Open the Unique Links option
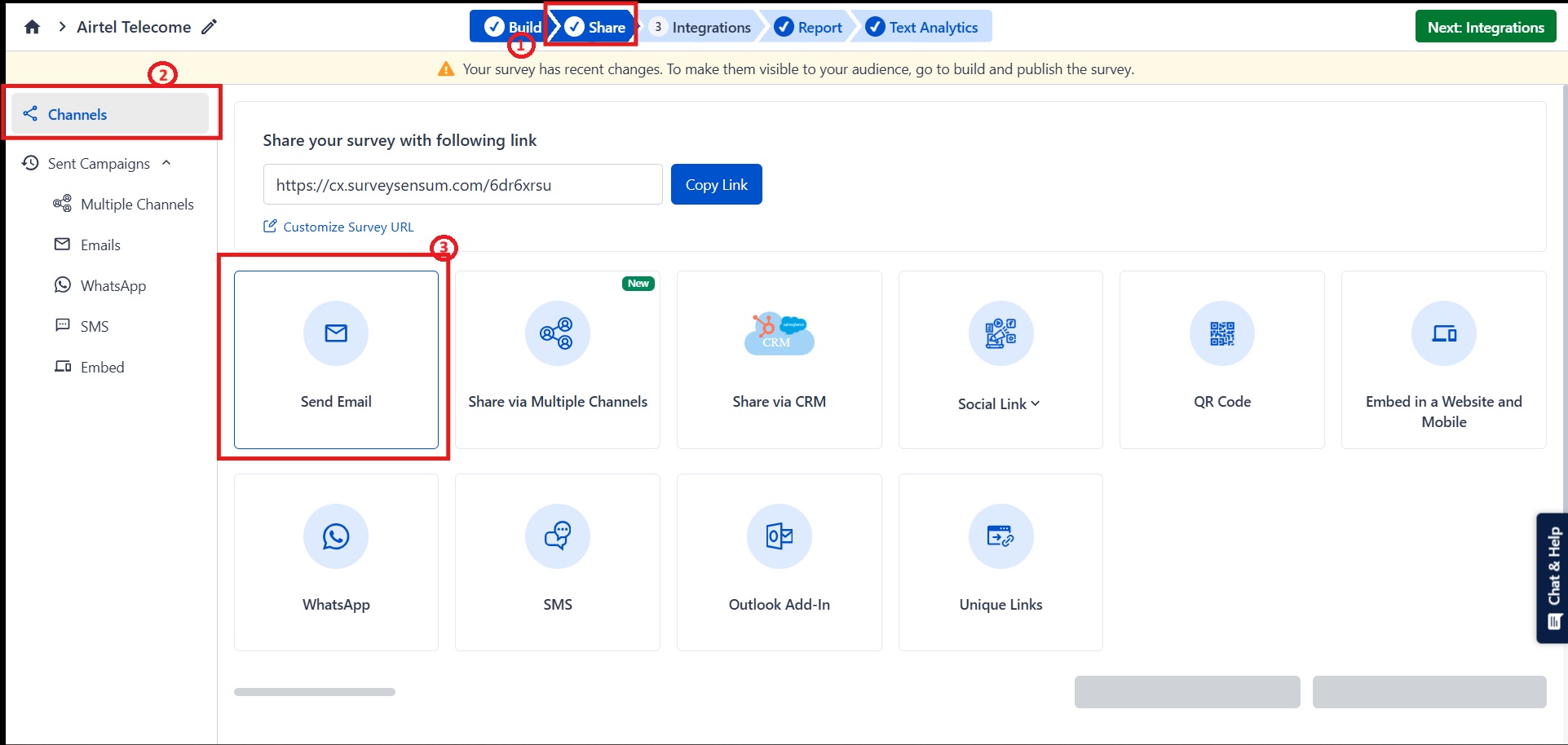 pyautogui.click(x=1000, y=562)
